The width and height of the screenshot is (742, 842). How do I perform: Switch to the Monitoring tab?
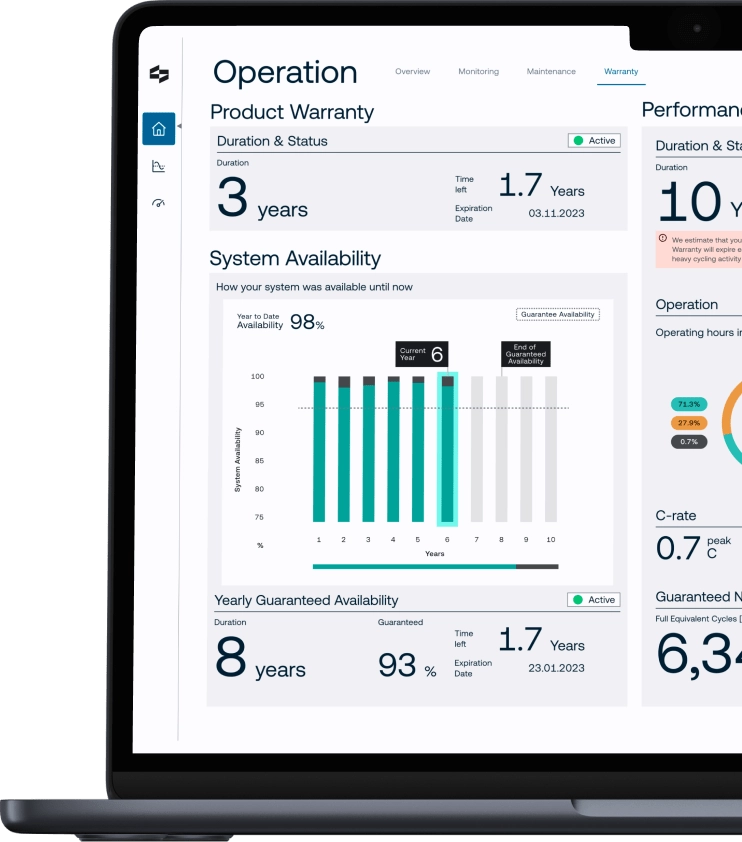[x=478, y=71]
